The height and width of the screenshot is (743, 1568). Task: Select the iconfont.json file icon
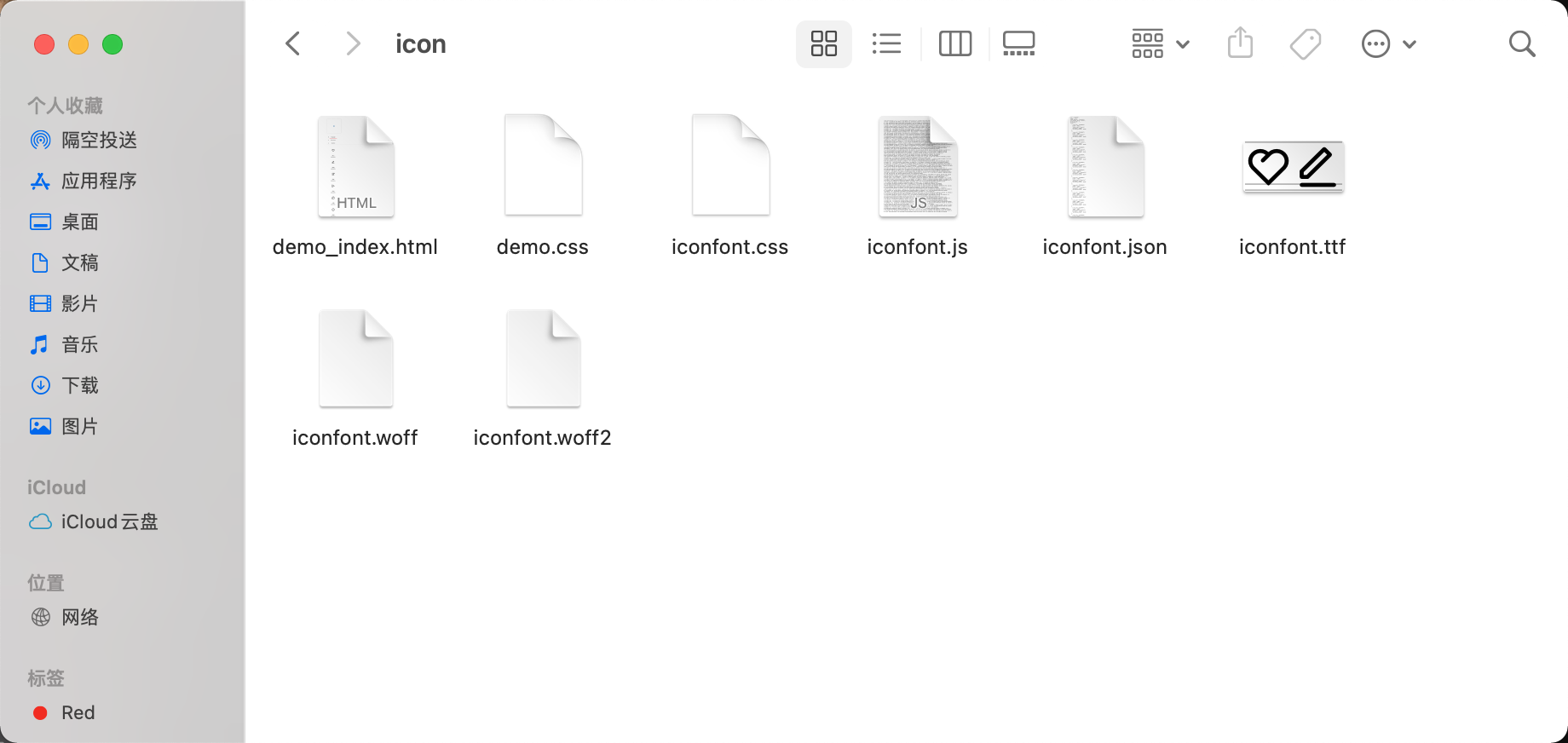tap(1105, 166)
